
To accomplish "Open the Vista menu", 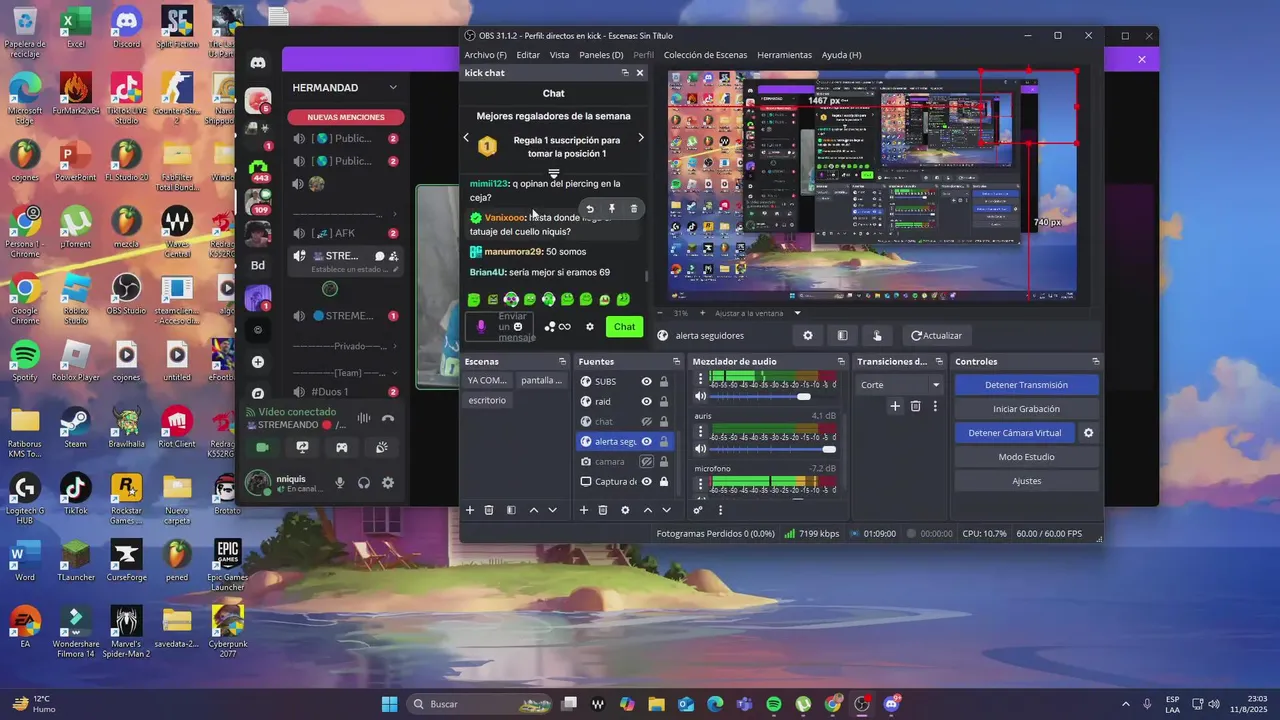I will (559, 55).
